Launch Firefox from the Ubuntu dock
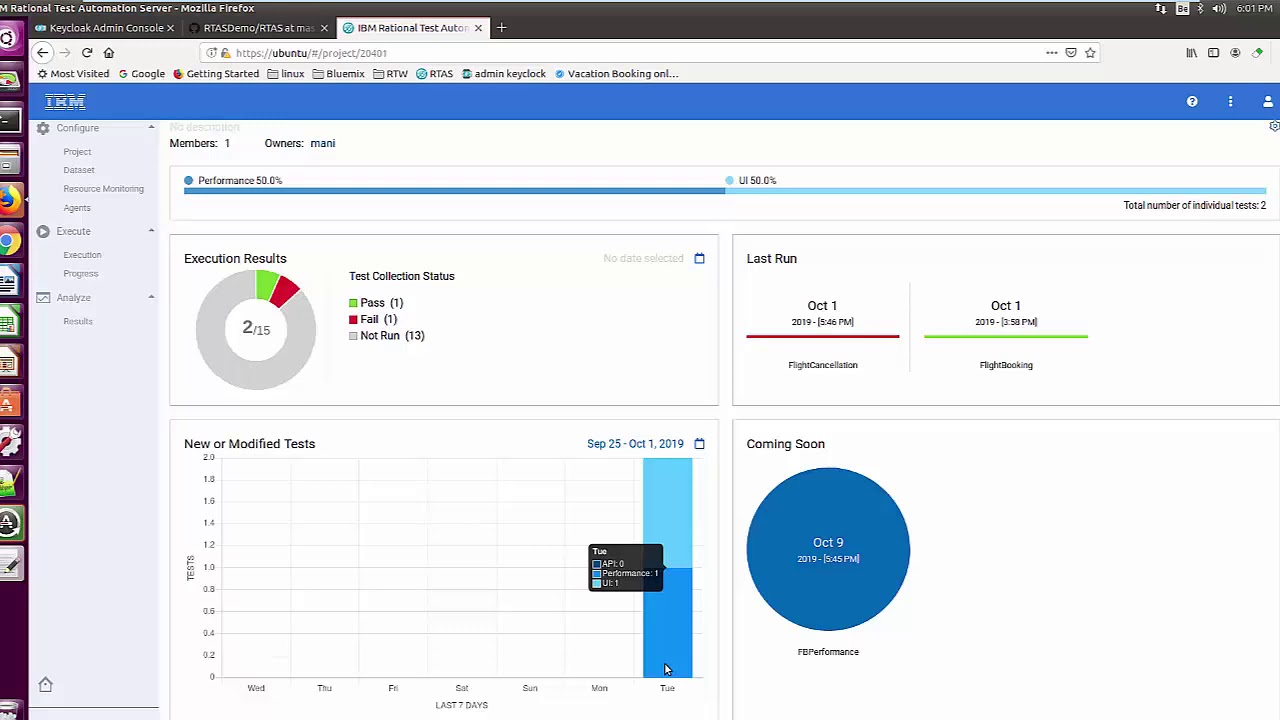 (x=8, y=199)
